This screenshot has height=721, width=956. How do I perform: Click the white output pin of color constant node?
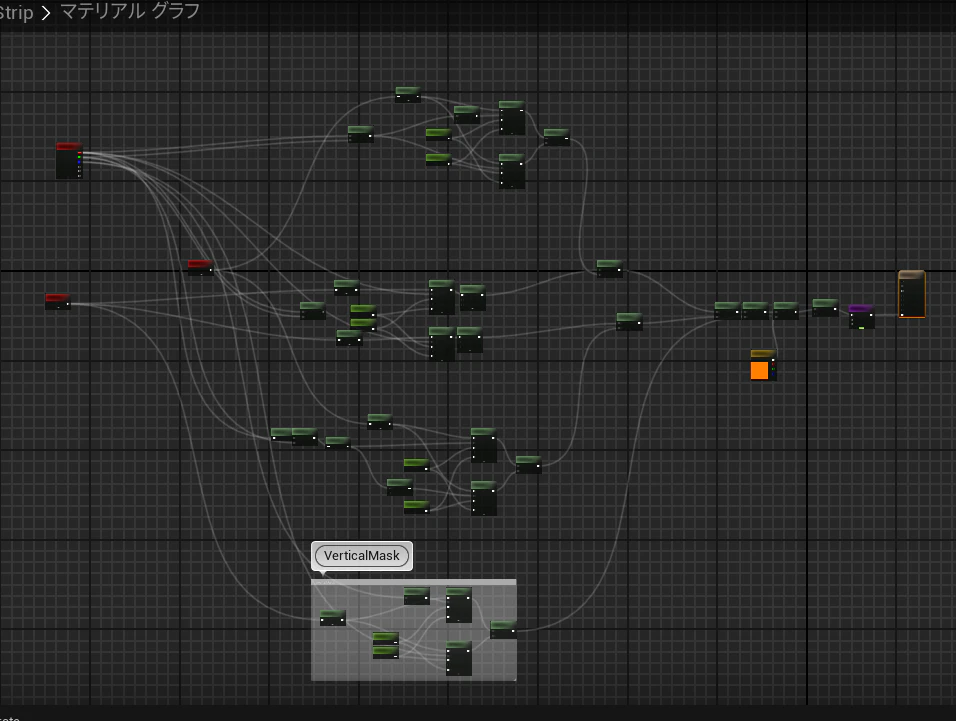(x=773, y=360)
